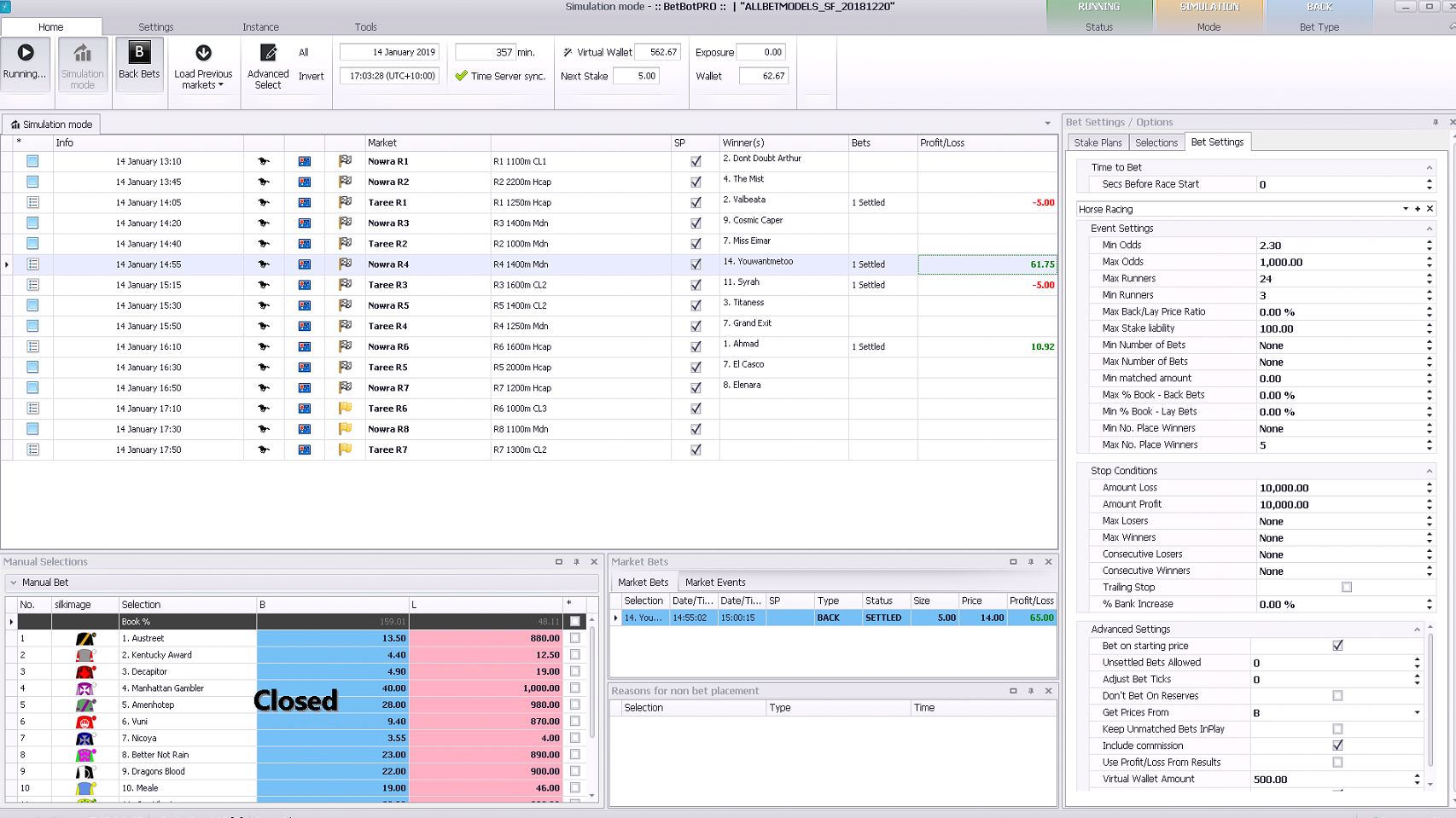Remove Horse Racing entry with X icon
Image resolution: width=1456 pixels, height=818 pixels.
pos(1430,209)
